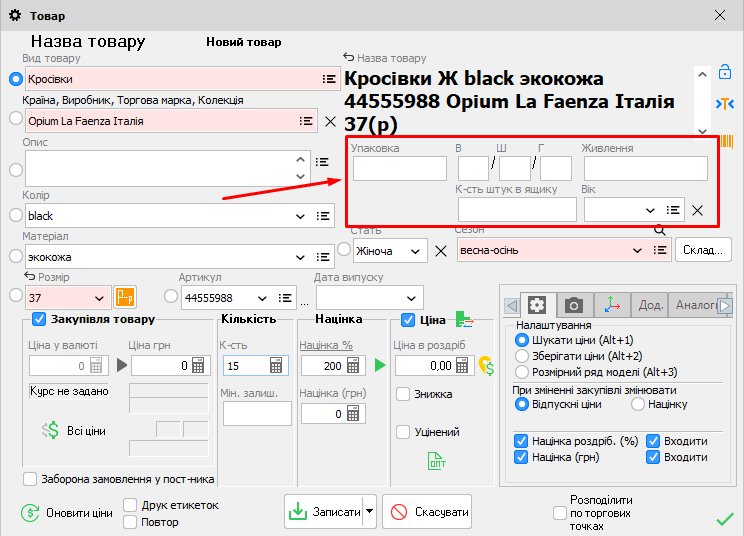
Task: Clear the Вік field with X
Action: [x=698, y=210]
